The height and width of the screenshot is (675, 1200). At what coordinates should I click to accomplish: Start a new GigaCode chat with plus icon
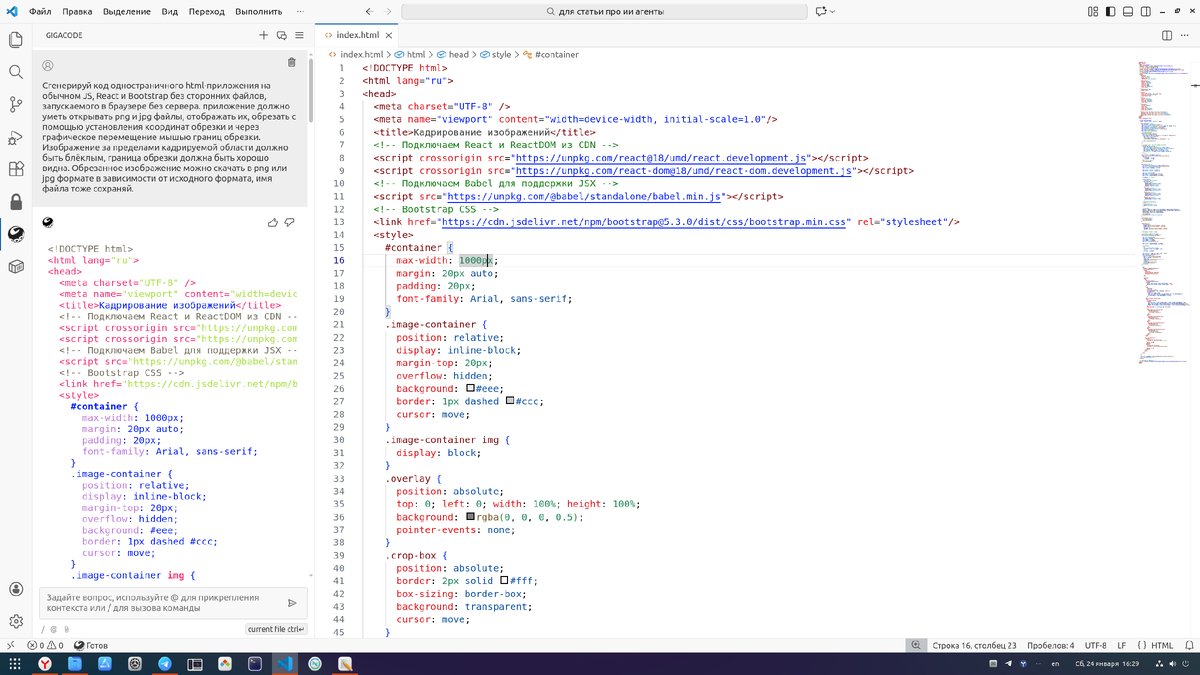[264, 34]
